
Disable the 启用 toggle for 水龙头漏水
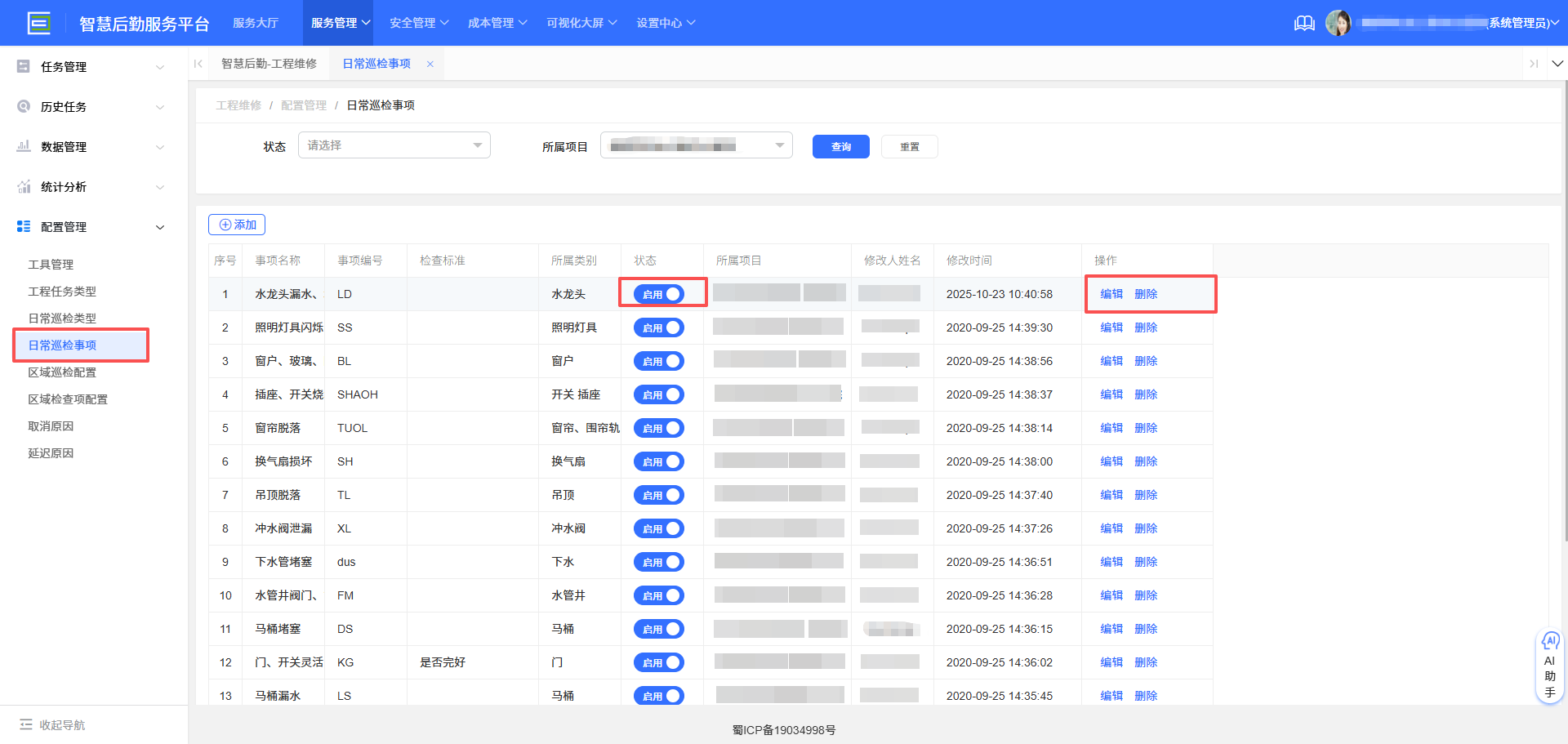(659, 293)
